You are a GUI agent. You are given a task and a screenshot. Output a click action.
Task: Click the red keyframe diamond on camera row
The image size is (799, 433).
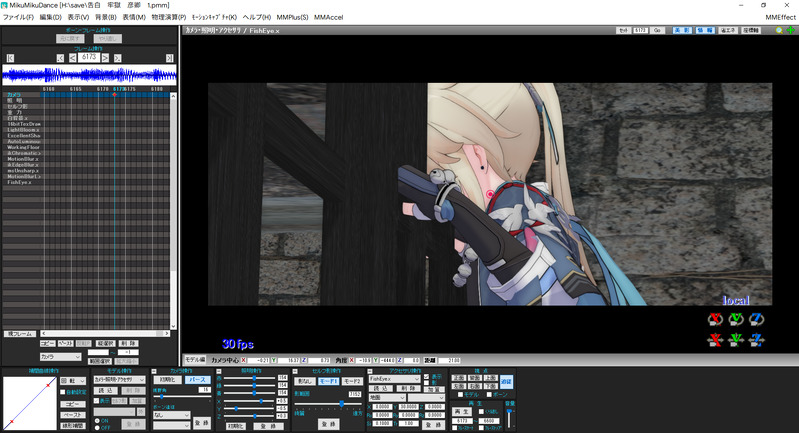115,95
